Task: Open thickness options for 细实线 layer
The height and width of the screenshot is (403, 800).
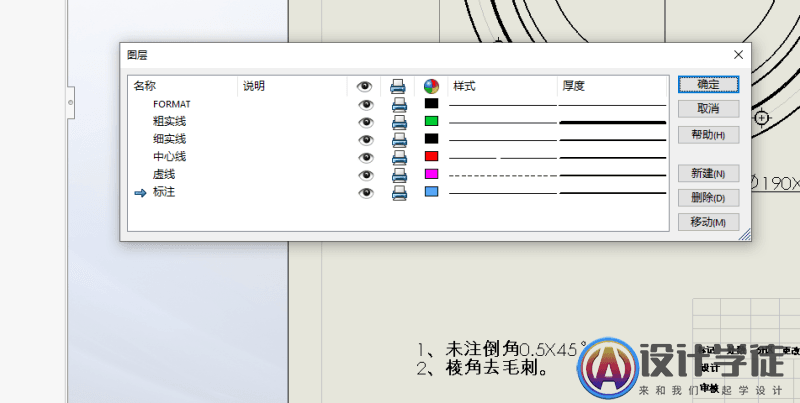Action: point(612,140)
